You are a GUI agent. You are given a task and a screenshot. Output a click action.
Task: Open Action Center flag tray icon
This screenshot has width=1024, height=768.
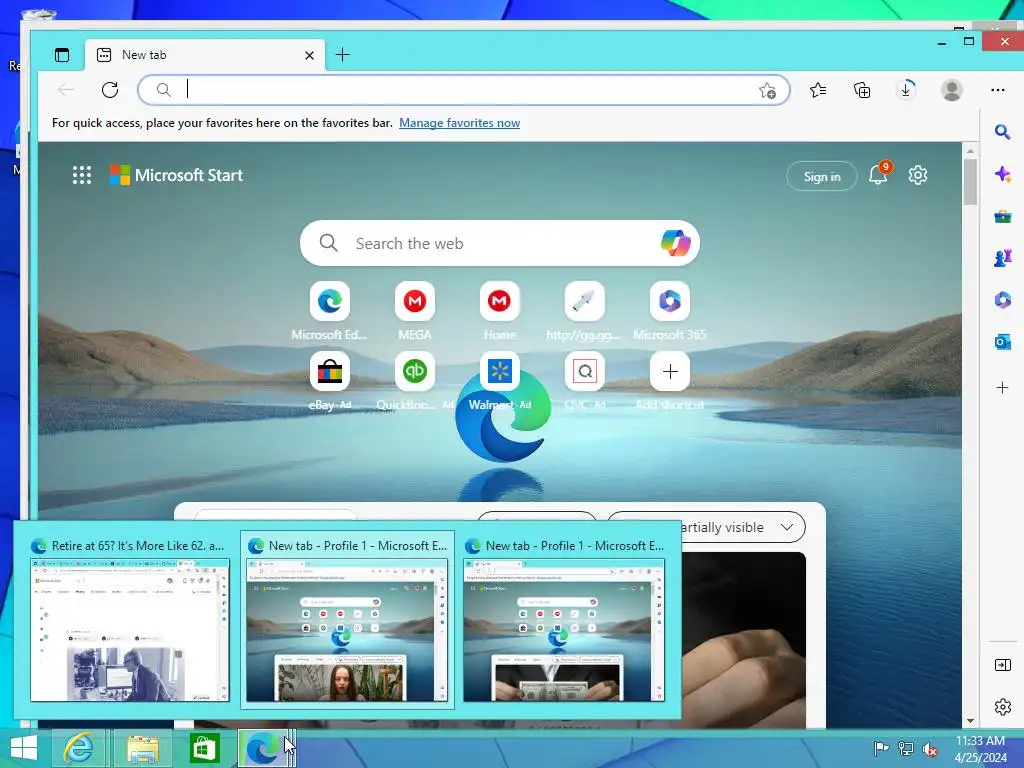881,749
